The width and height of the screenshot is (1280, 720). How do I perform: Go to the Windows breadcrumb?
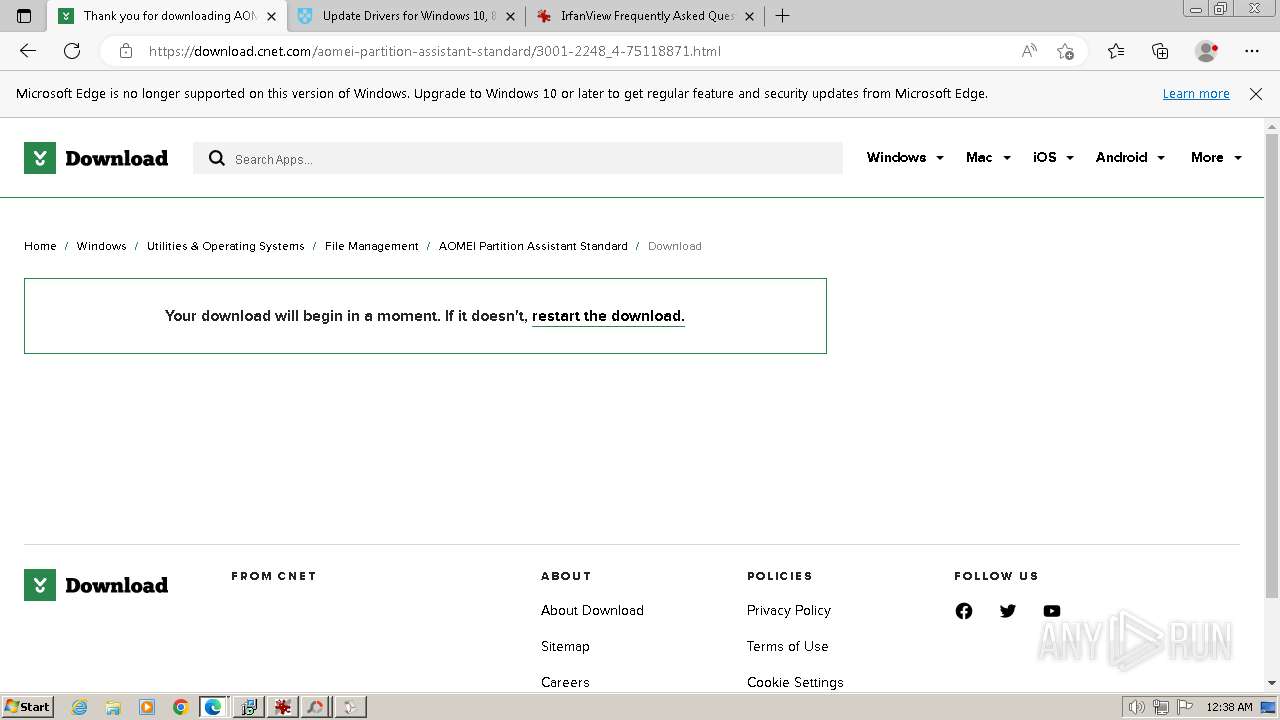click(x=101, y=246)
